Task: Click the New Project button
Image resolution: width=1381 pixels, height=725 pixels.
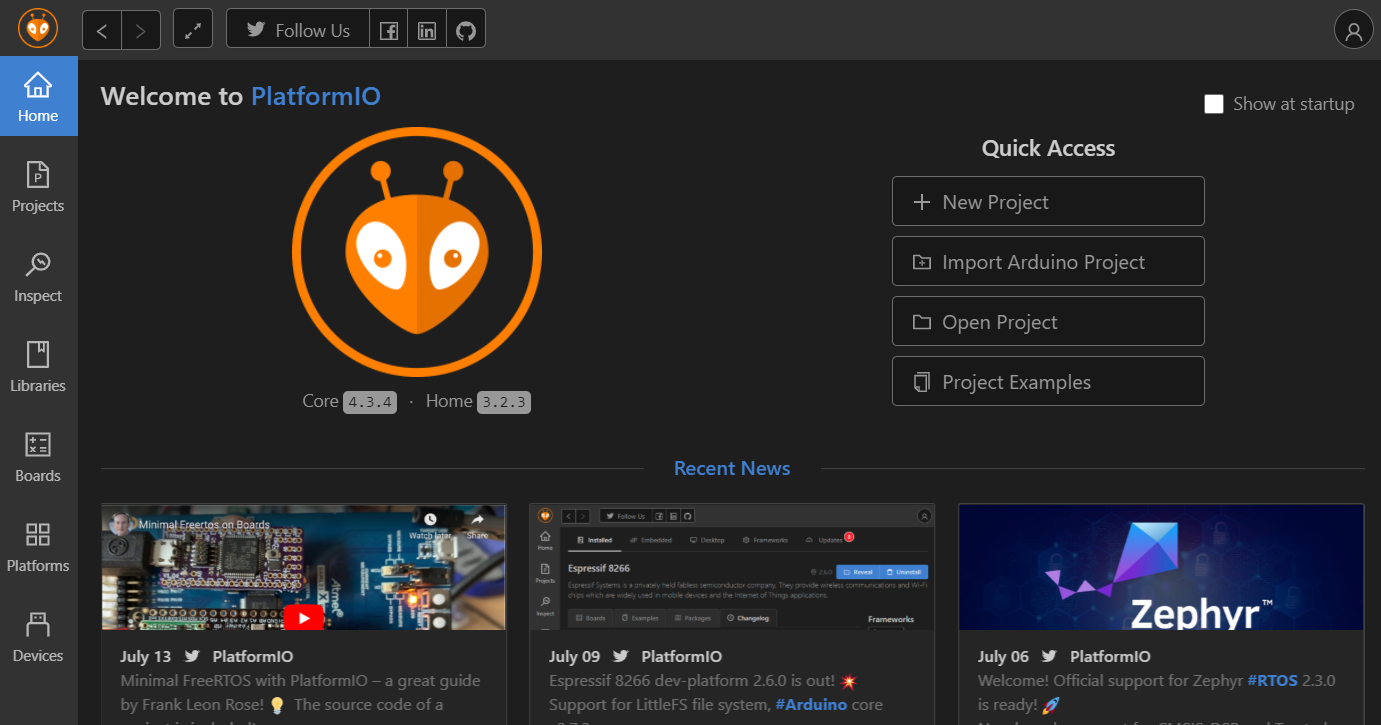Action: pyautogui.click(x=1048, y=202)
